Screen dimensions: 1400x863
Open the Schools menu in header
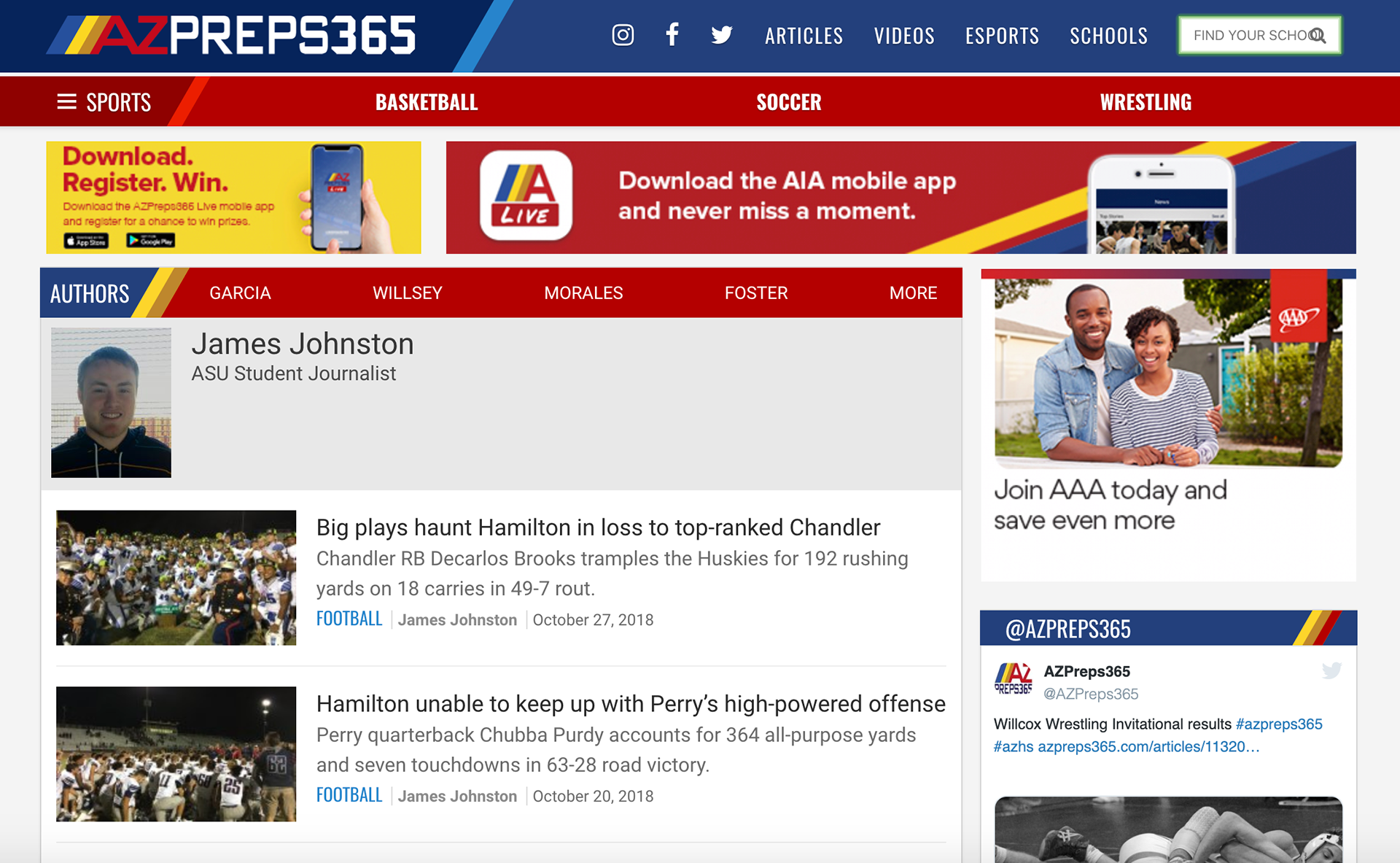point(1108,36)
